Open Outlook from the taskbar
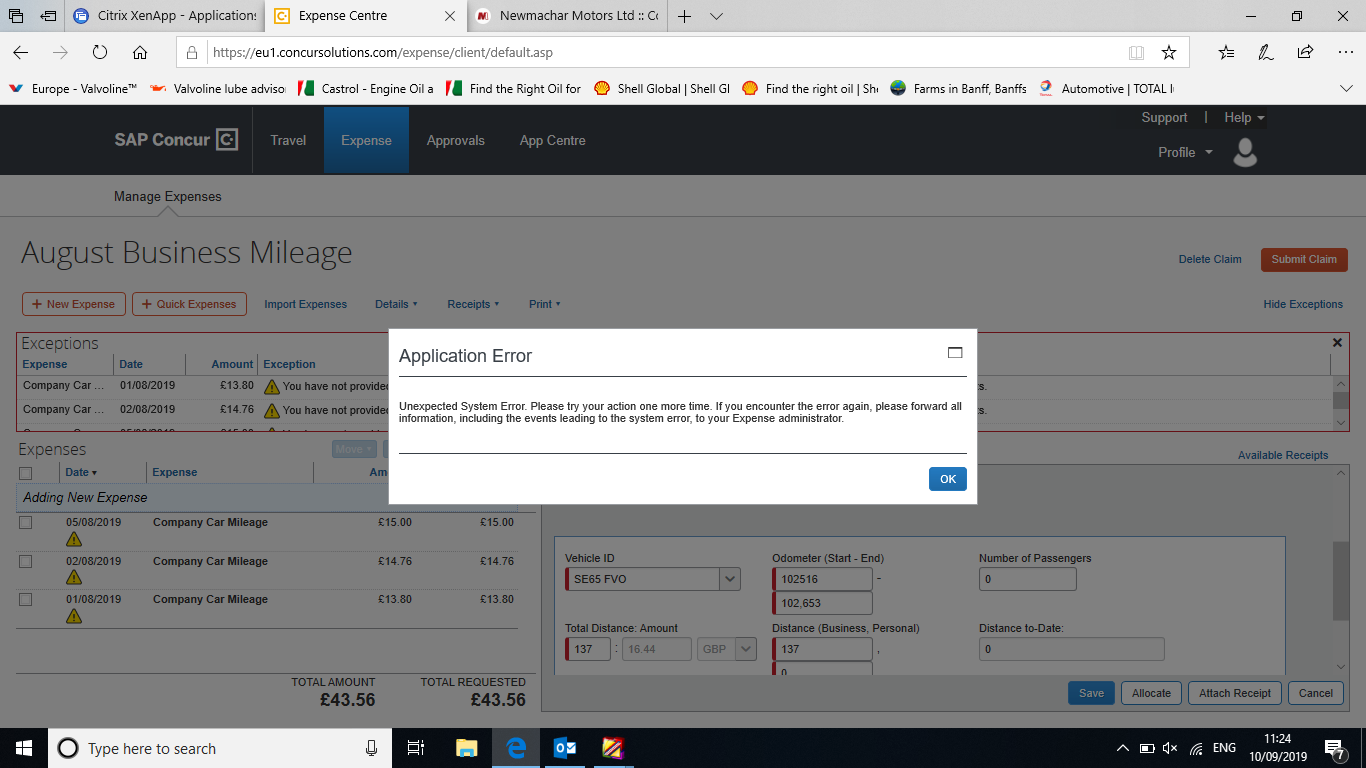The height and width of the screenshot is (768, 1366). click(x=565, y=748)
